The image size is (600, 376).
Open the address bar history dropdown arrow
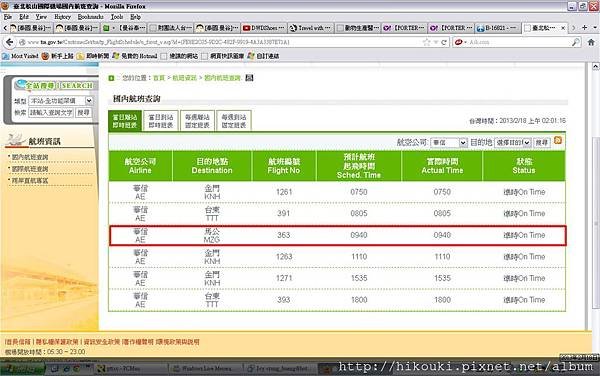(436, 42)
